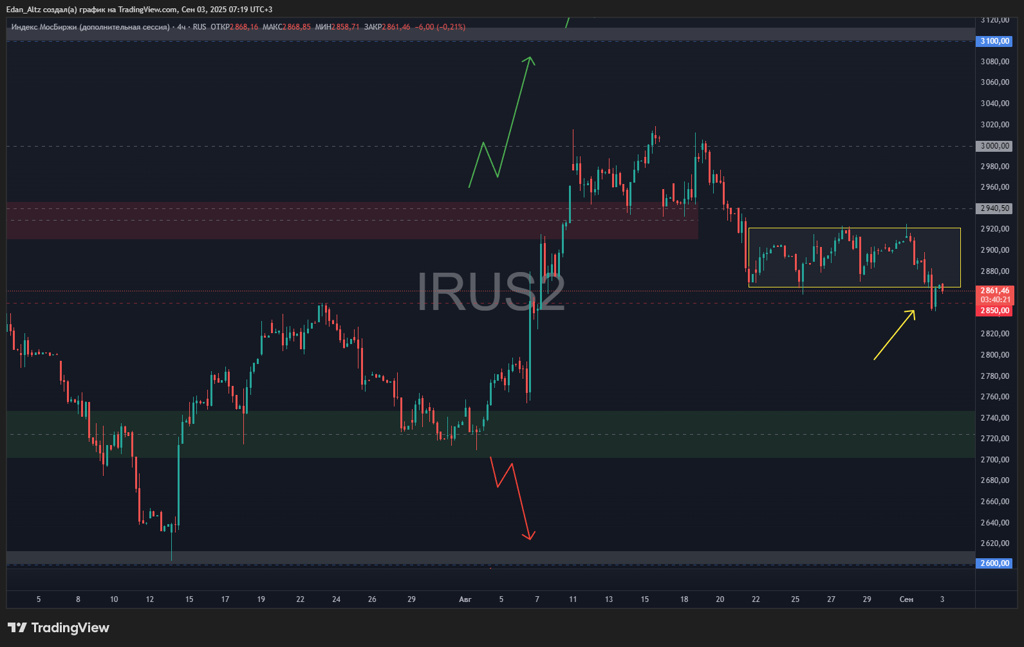Screen dimensions: 1024x647
Task: Select the green support zone band
Action: [x=300, y=435]
